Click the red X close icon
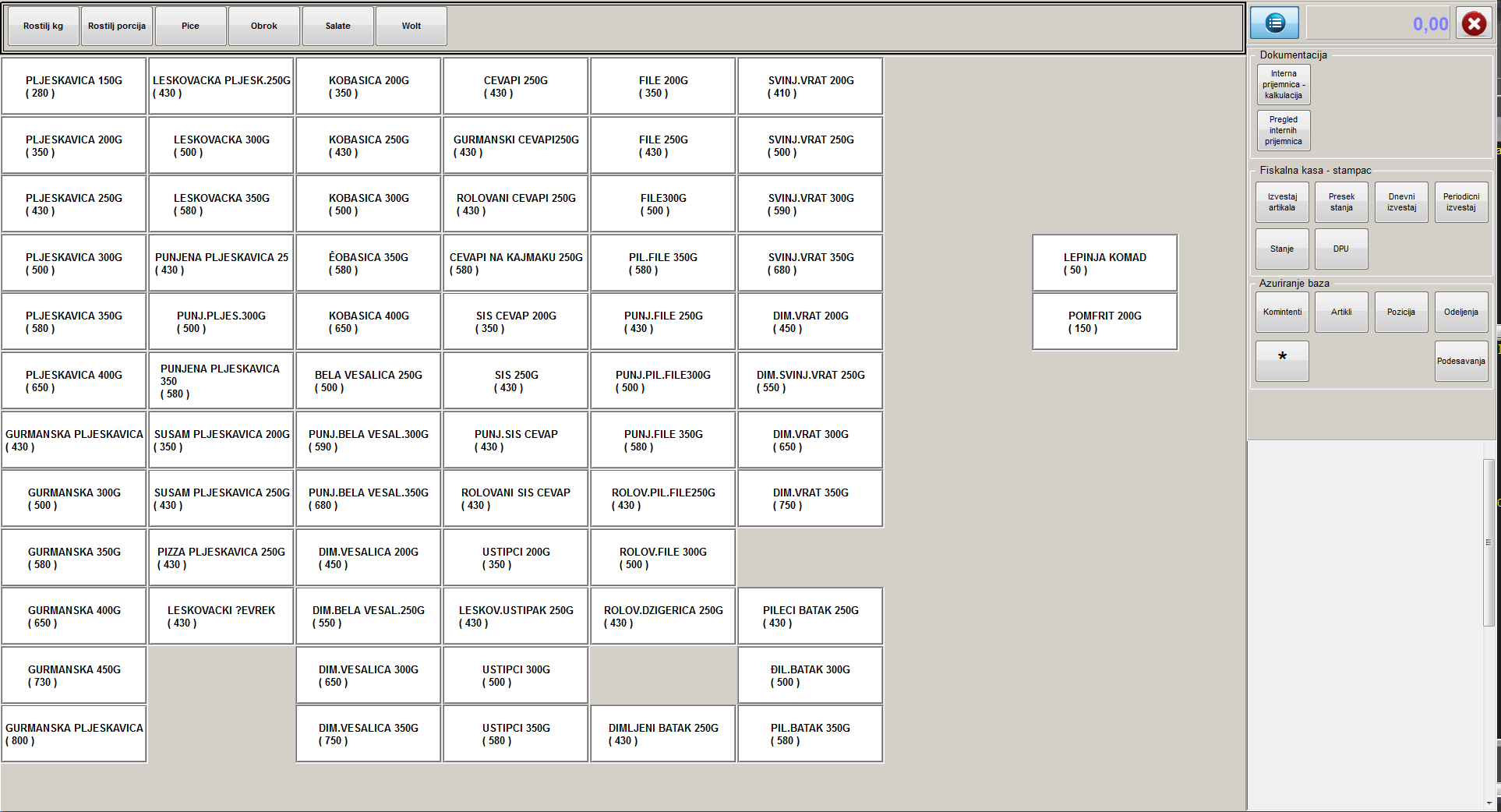 coord(1474,24)
